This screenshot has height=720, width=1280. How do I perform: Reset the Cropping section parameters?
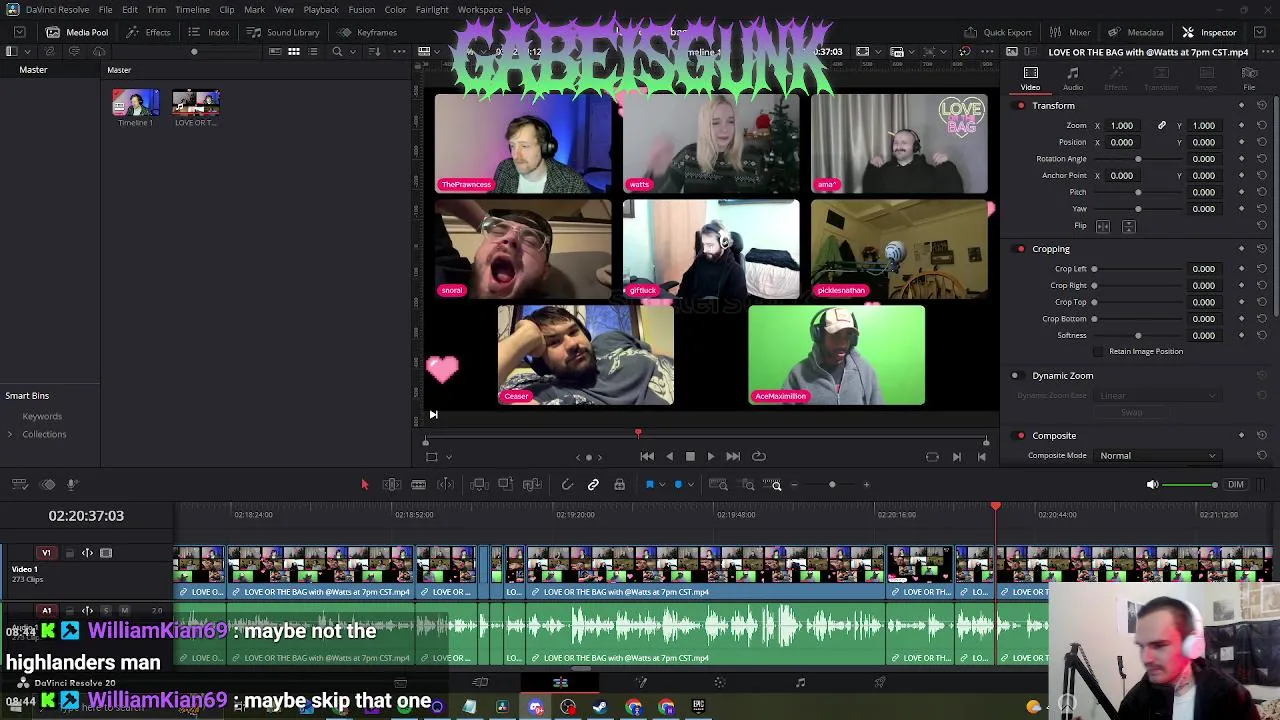tap(1261, 249)
